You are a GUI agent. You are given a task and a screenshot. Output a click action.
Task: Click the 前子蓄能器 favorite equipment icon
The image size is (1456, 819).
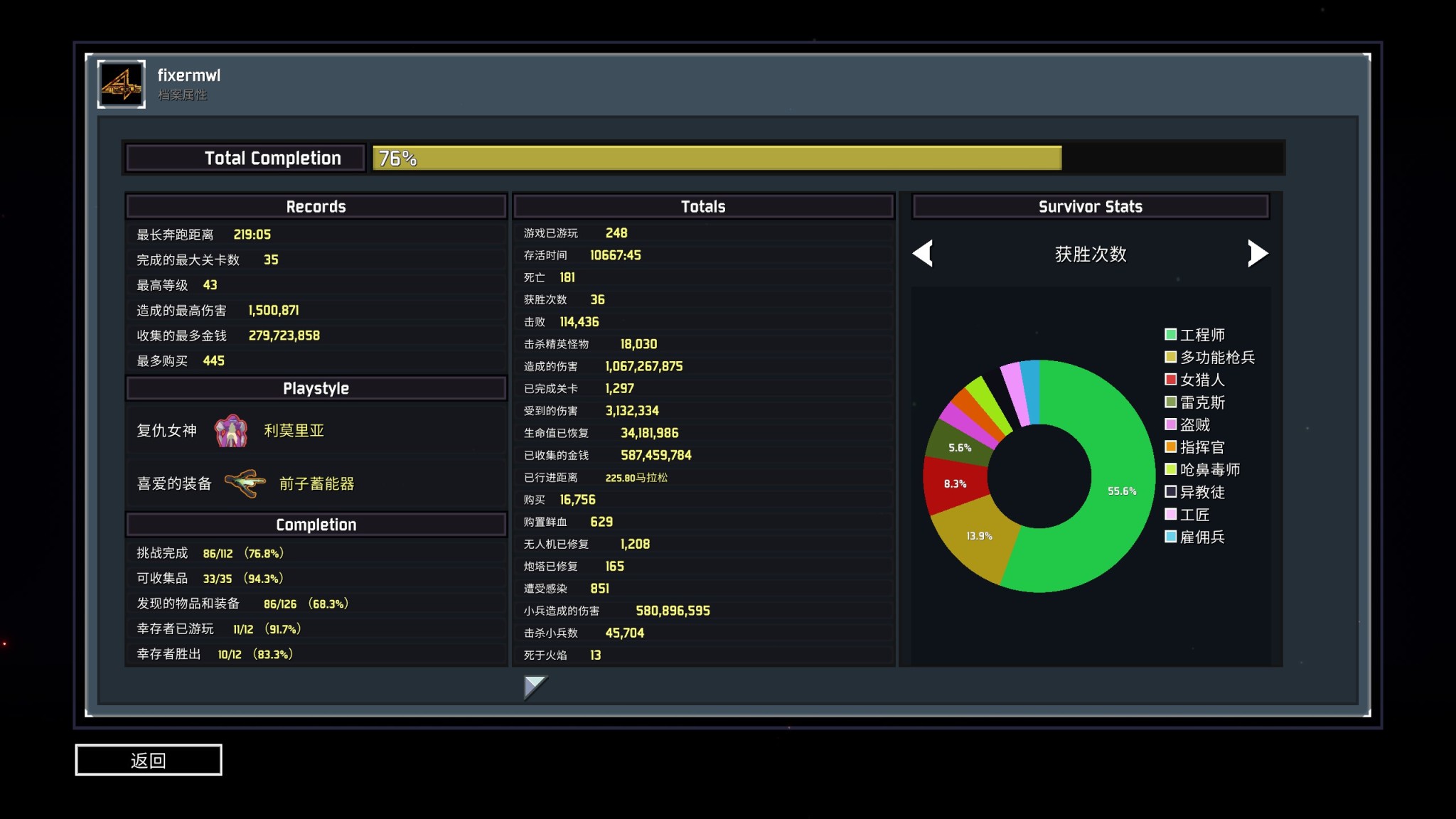click(x=245, y=484)
